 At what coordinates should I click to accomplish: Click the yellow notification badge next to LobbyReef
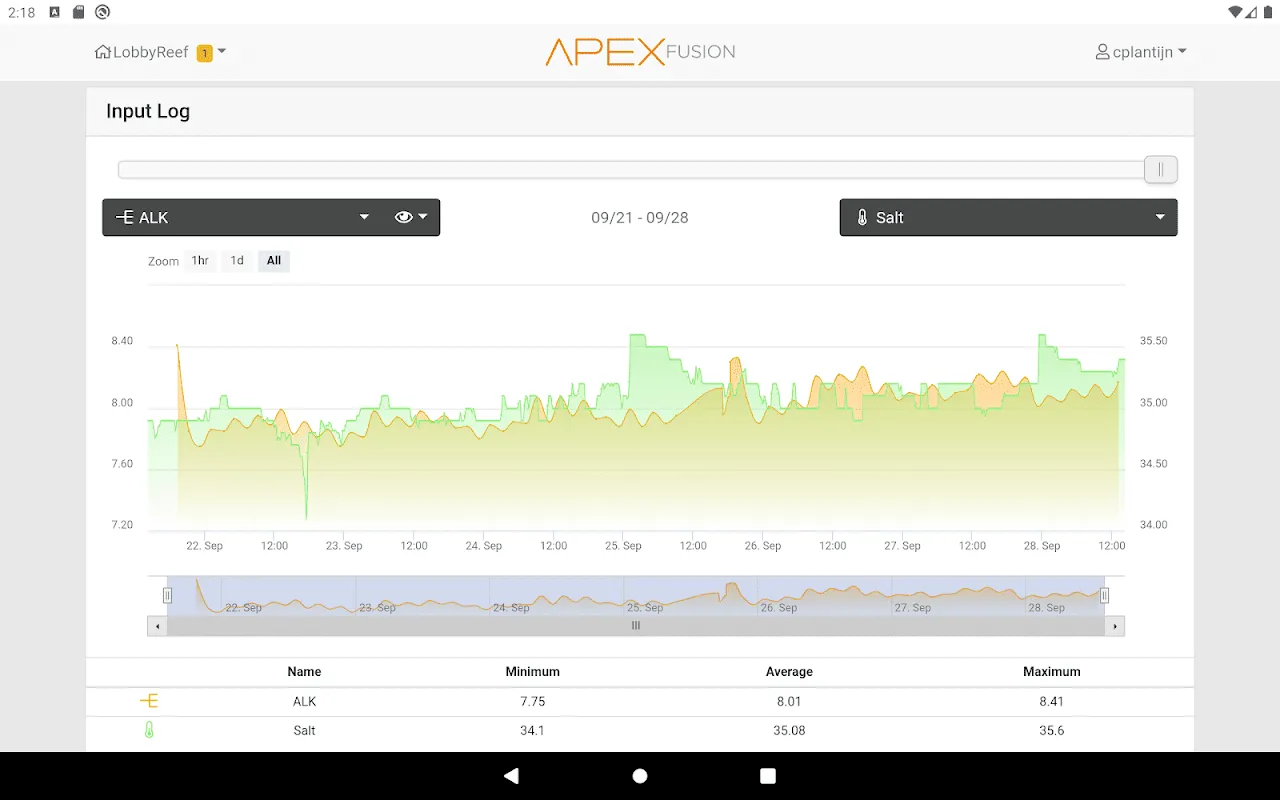click(x=204, y=51)
